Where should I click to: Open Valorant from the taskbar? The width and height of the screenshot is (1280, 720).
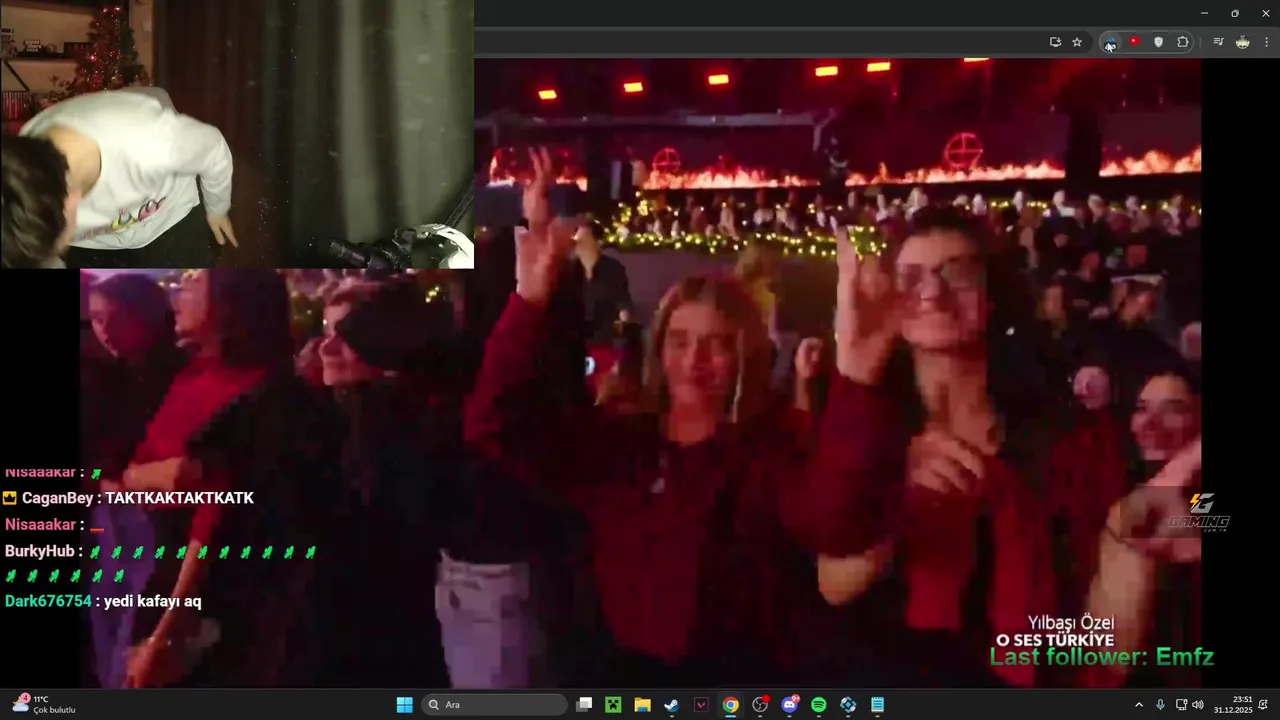tap(701, 705)
